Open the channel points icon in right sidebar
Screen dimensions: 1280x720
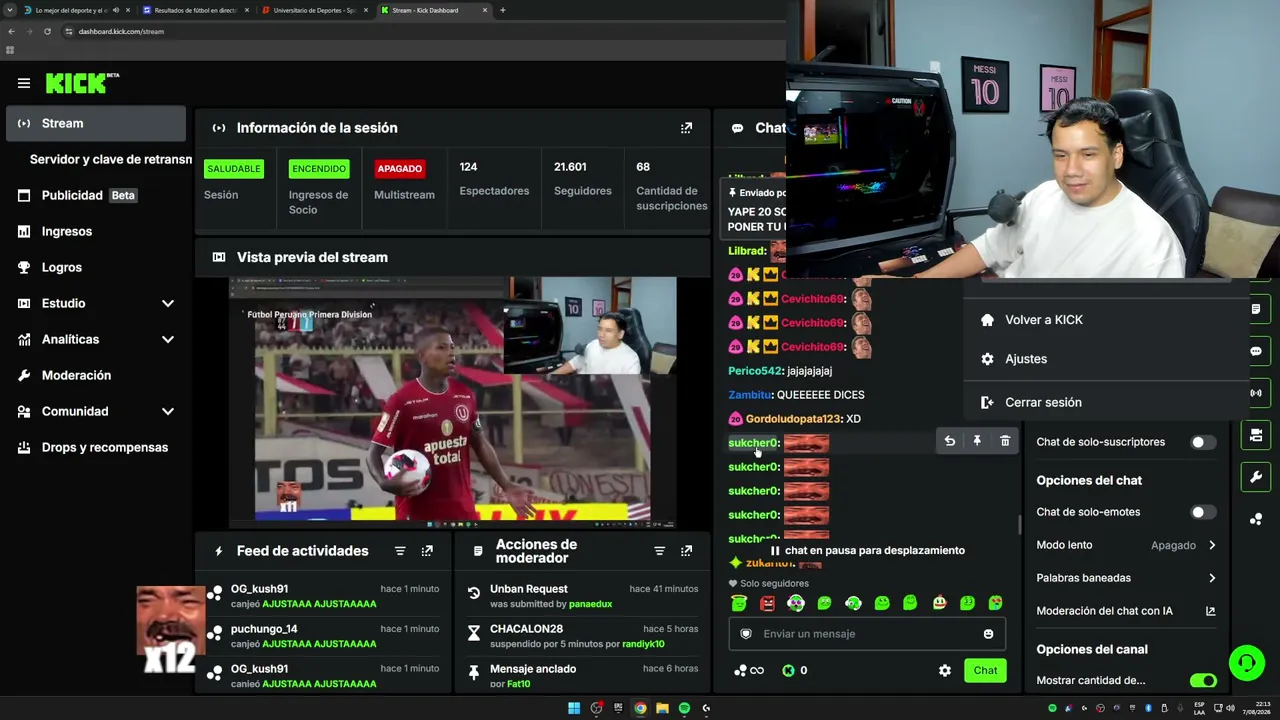coord(1256,519)
